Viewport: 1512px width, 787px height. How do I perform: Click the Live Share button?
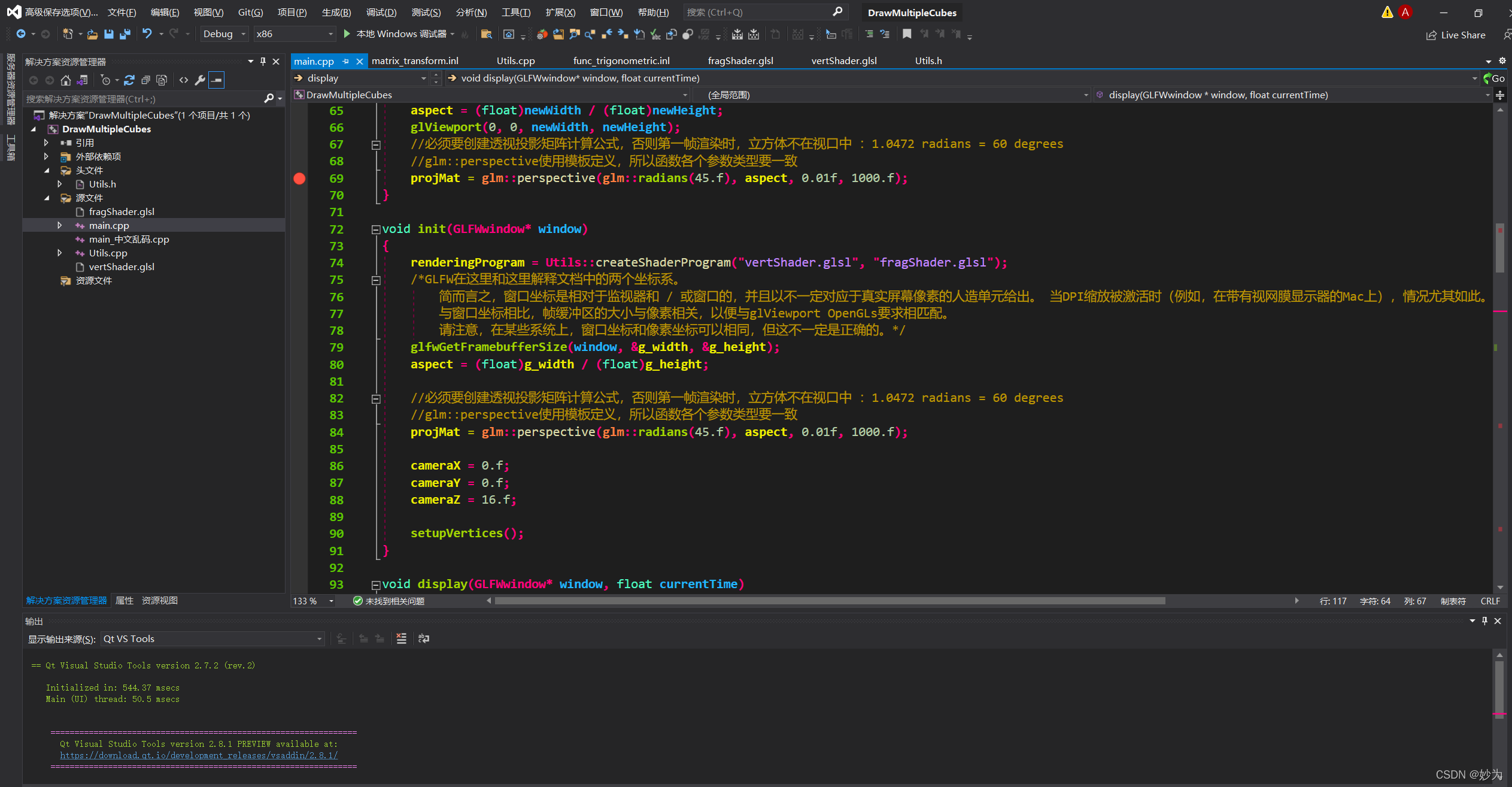(x=1456, y=35)
